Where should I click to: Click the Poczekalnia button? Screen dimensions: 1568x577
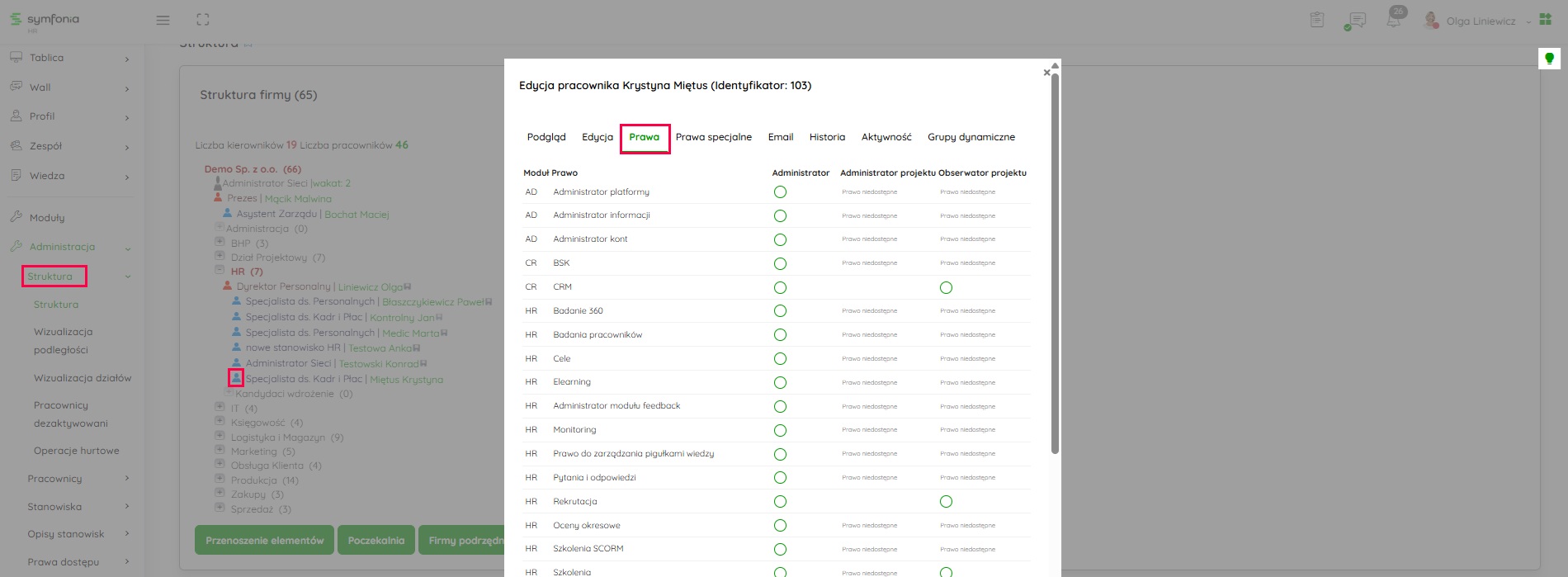[x=376, y=541]
